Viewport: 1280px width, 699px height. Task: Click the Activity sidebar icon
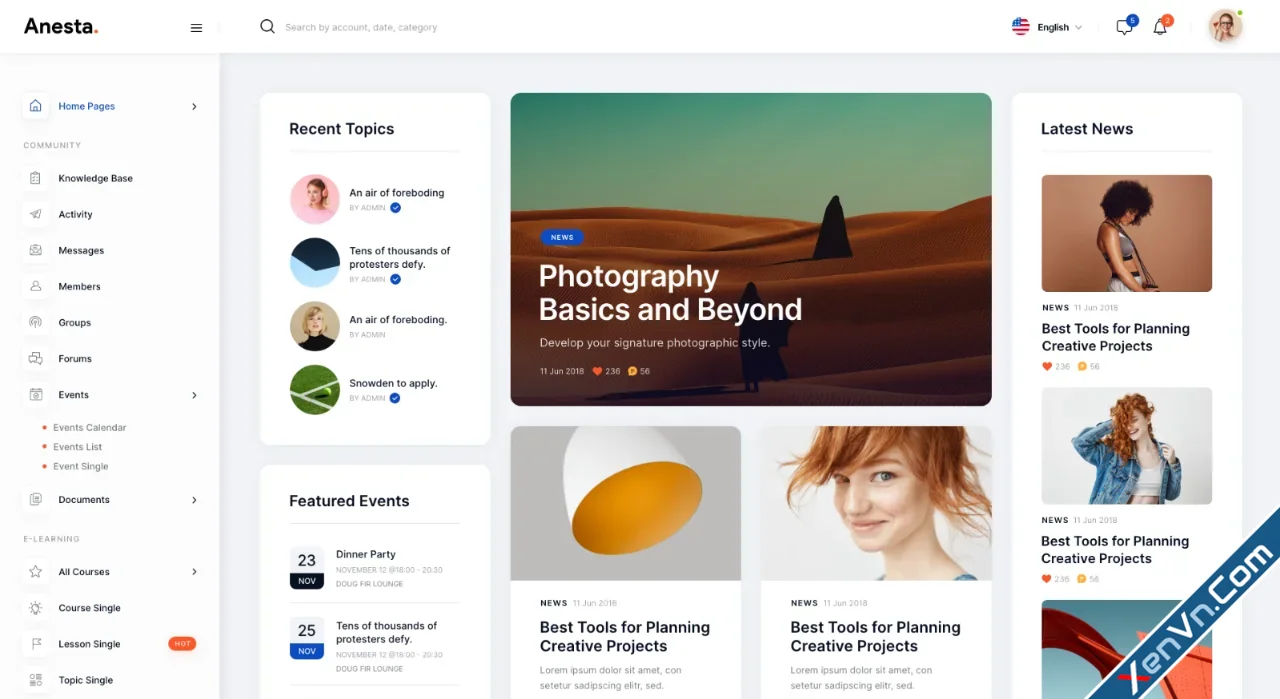[x=36, y=214]
